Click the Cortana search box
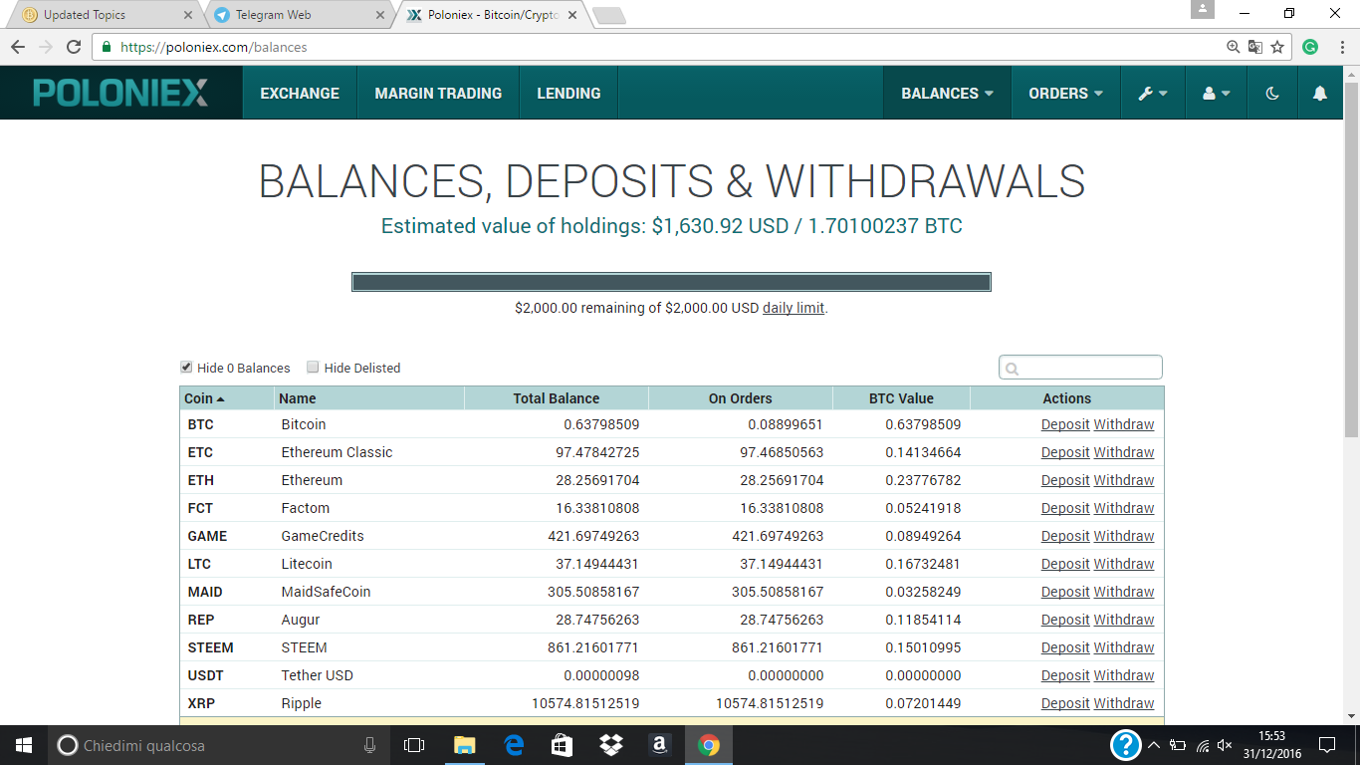1360x765 pixels. click(220, 745)
